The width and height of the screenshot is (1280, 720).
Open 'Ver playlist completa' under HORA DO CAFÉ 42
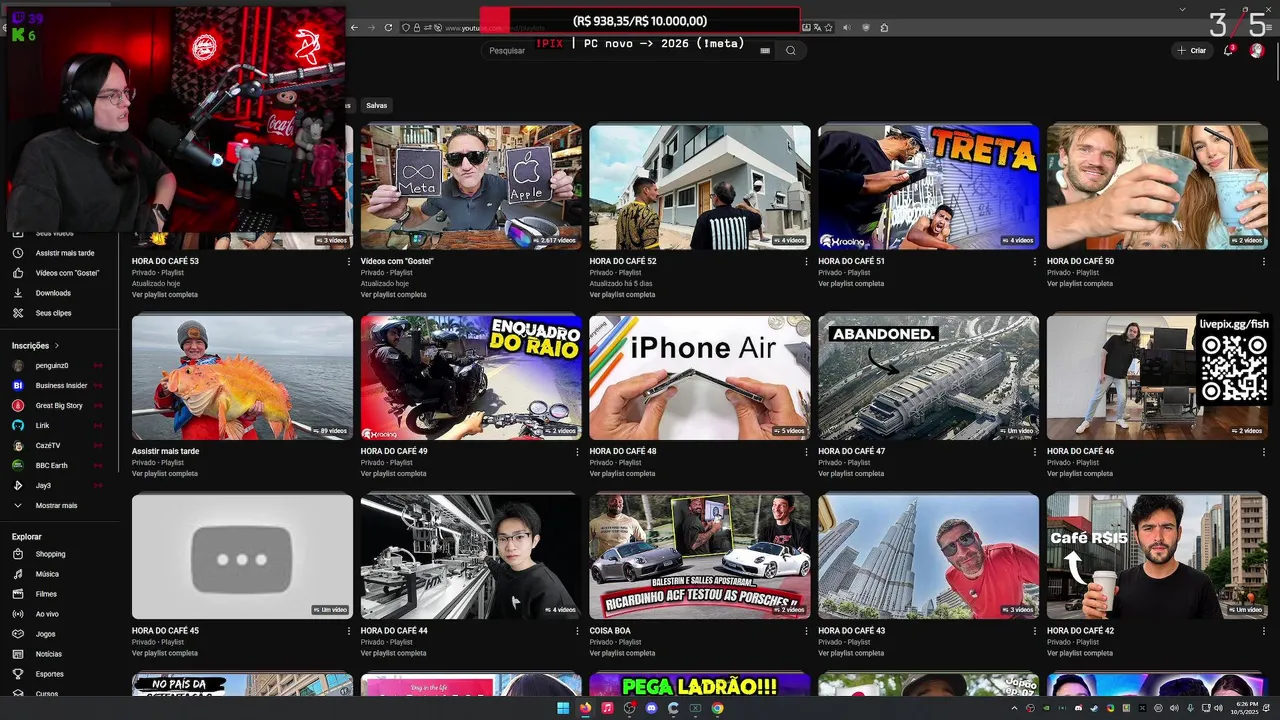click(x=1080, y=653)
